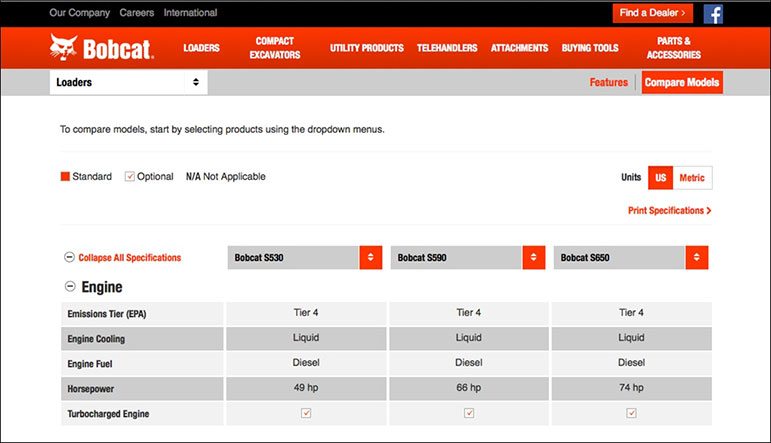Open the Attachments menu
Screen dimensions: 771x443
(x=519, y=48)
